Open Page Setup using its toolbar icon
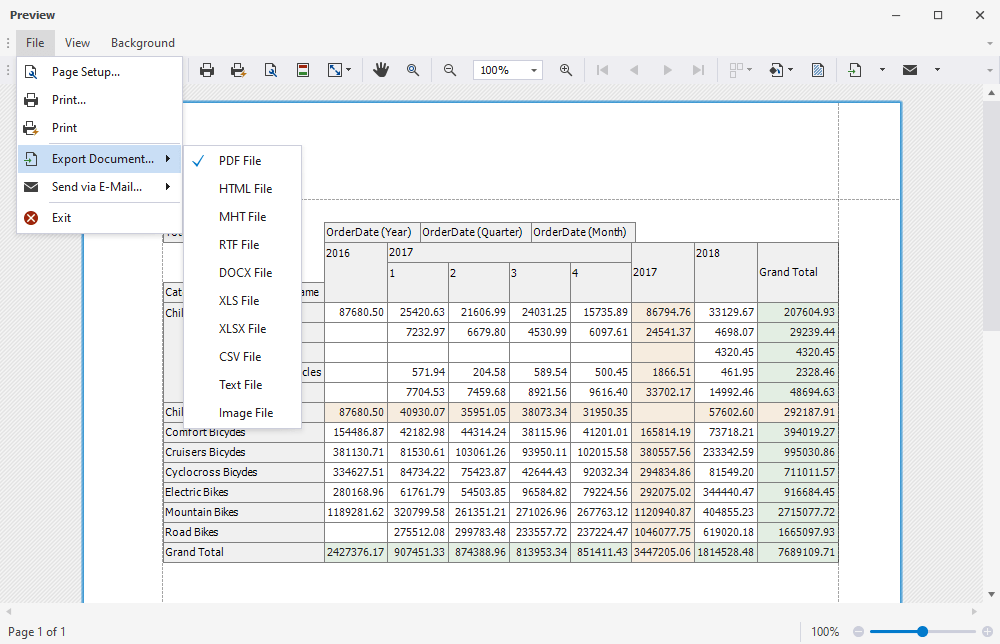 point(271,70)
